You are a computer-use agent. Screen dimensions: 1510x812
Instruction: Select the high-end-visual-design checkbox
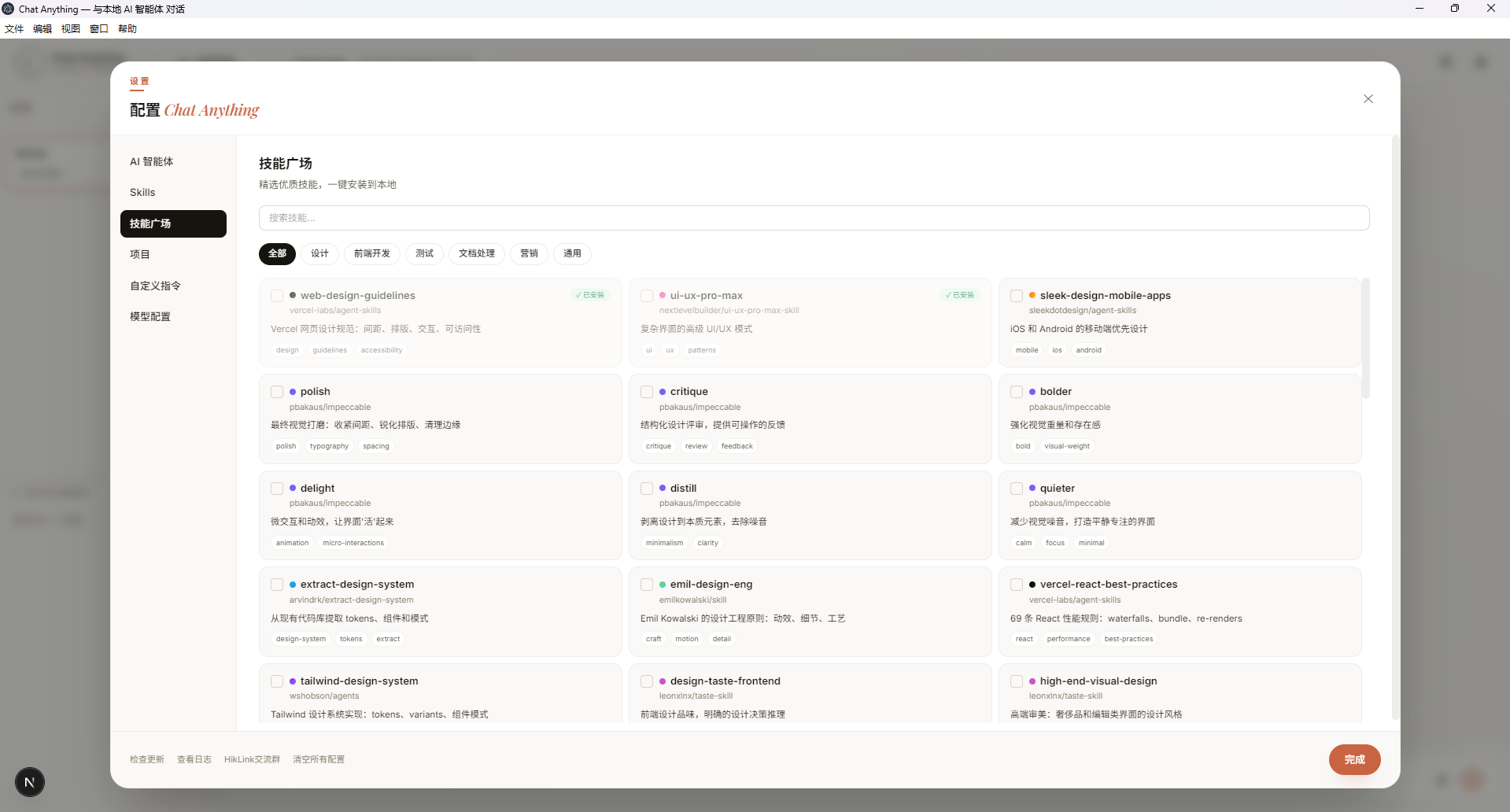coord(1017,681)
